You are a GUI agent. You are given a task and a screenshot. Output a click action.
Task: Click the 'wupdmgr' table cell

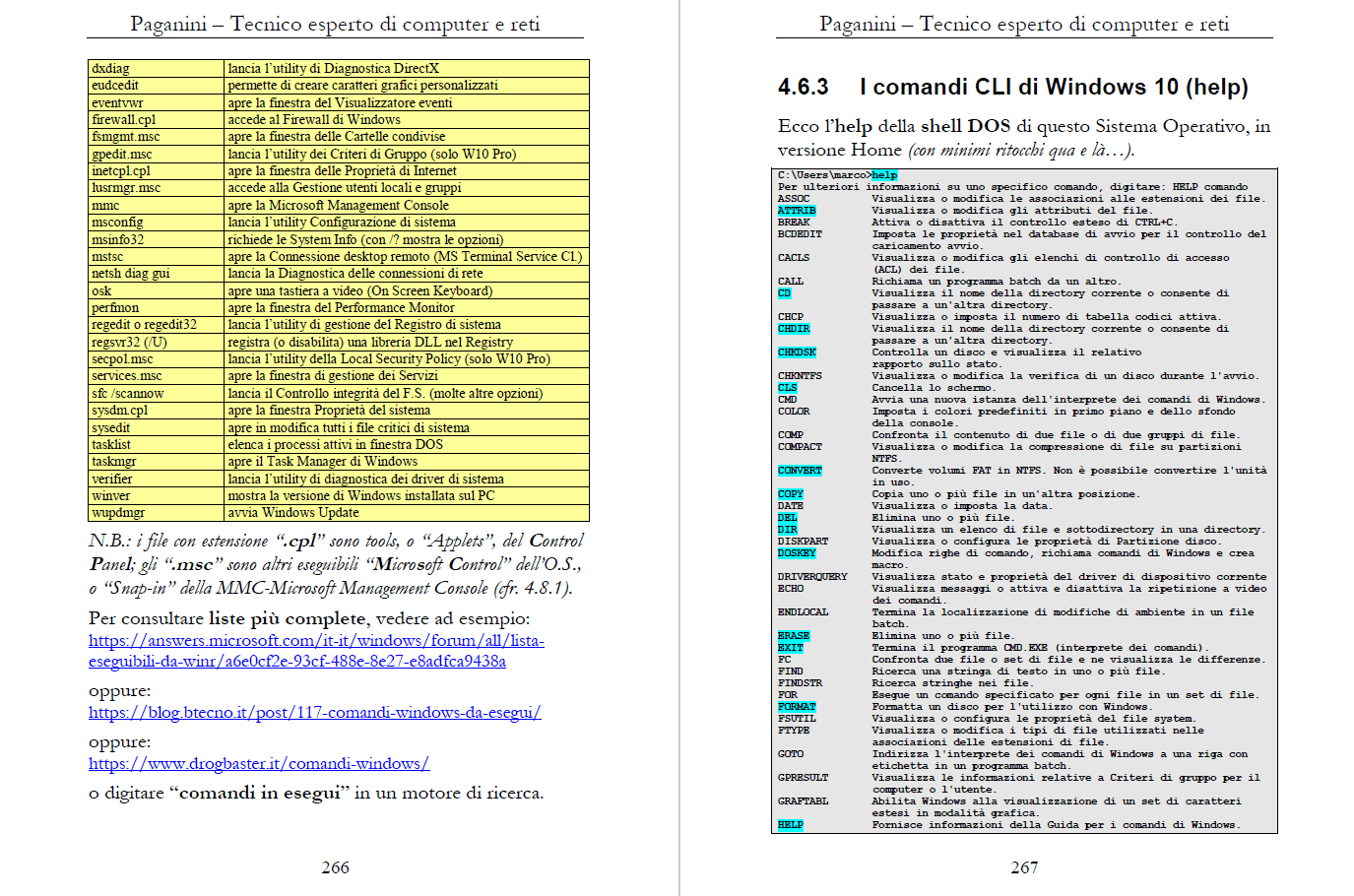[x=157, y=512]
